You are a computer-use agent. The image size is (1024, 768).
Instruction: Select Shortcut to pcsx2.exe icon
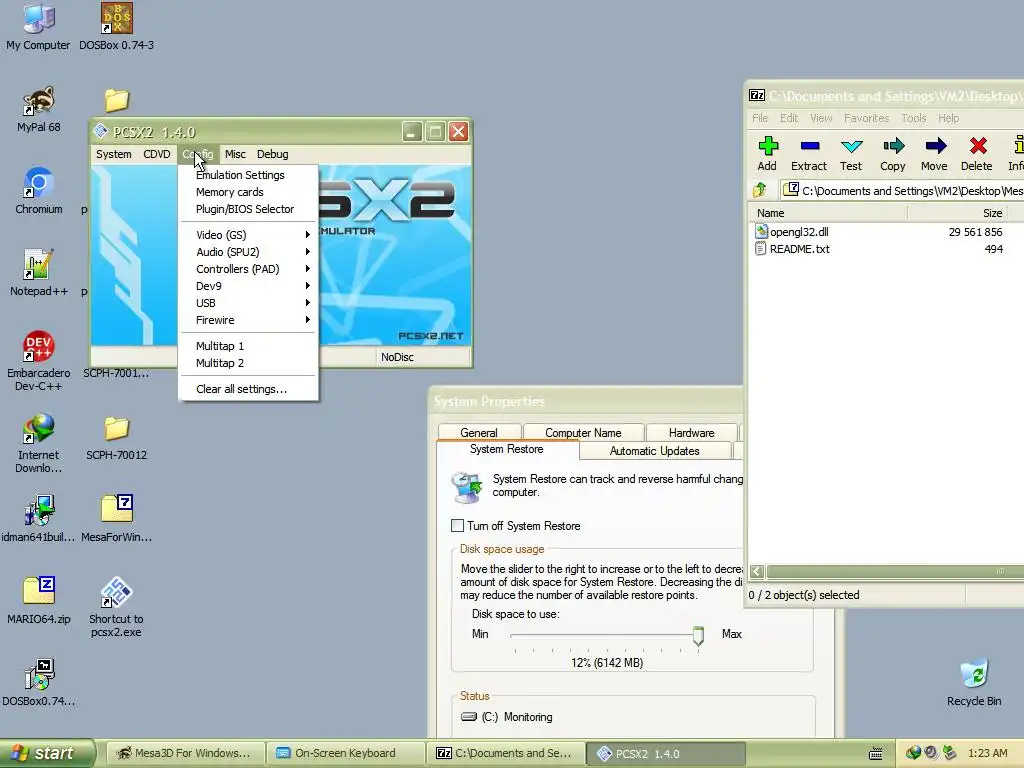117,592
